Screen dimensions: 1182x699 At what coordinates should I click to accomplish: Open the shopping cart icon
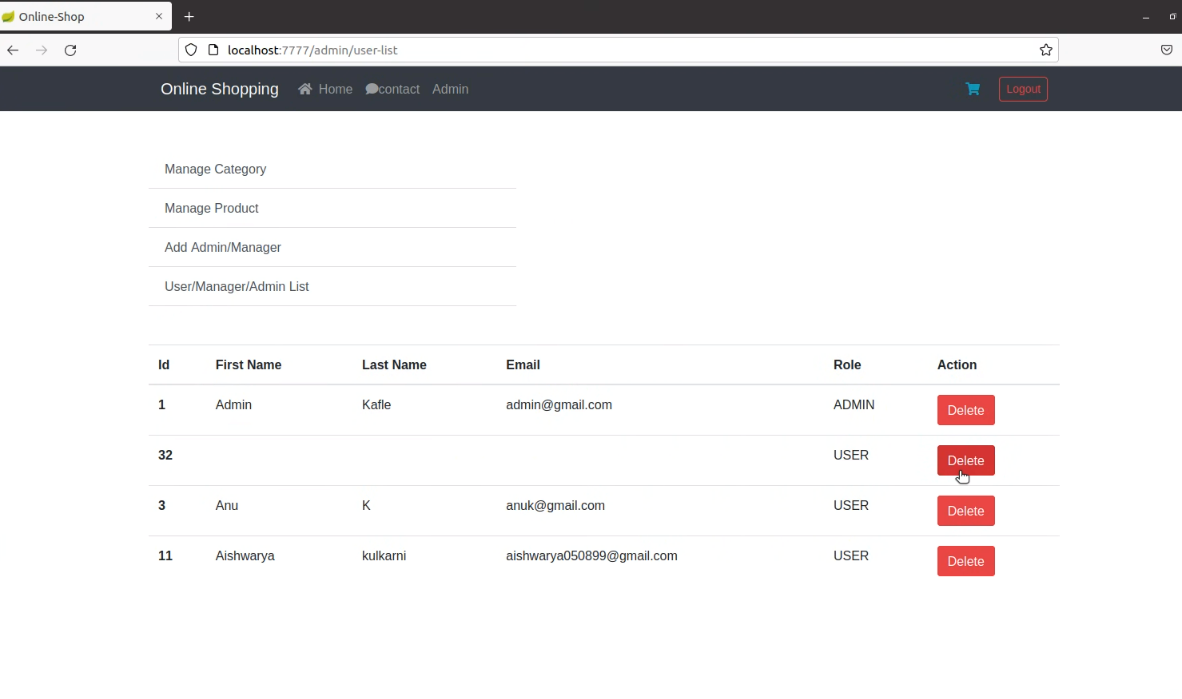(972, 89)
